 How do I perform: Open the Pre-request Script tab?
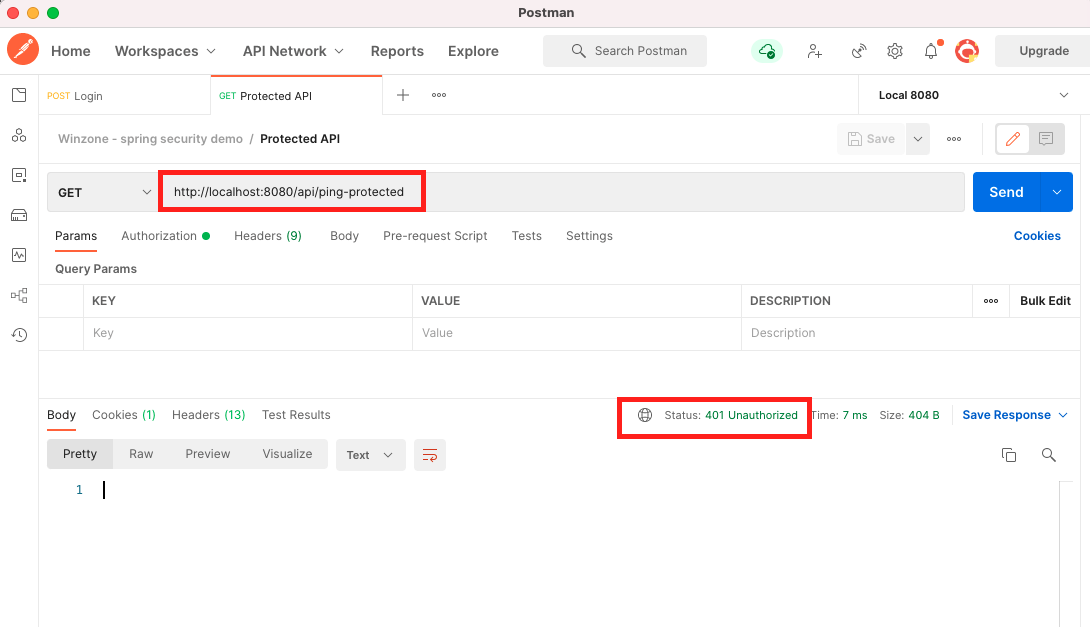435,236
